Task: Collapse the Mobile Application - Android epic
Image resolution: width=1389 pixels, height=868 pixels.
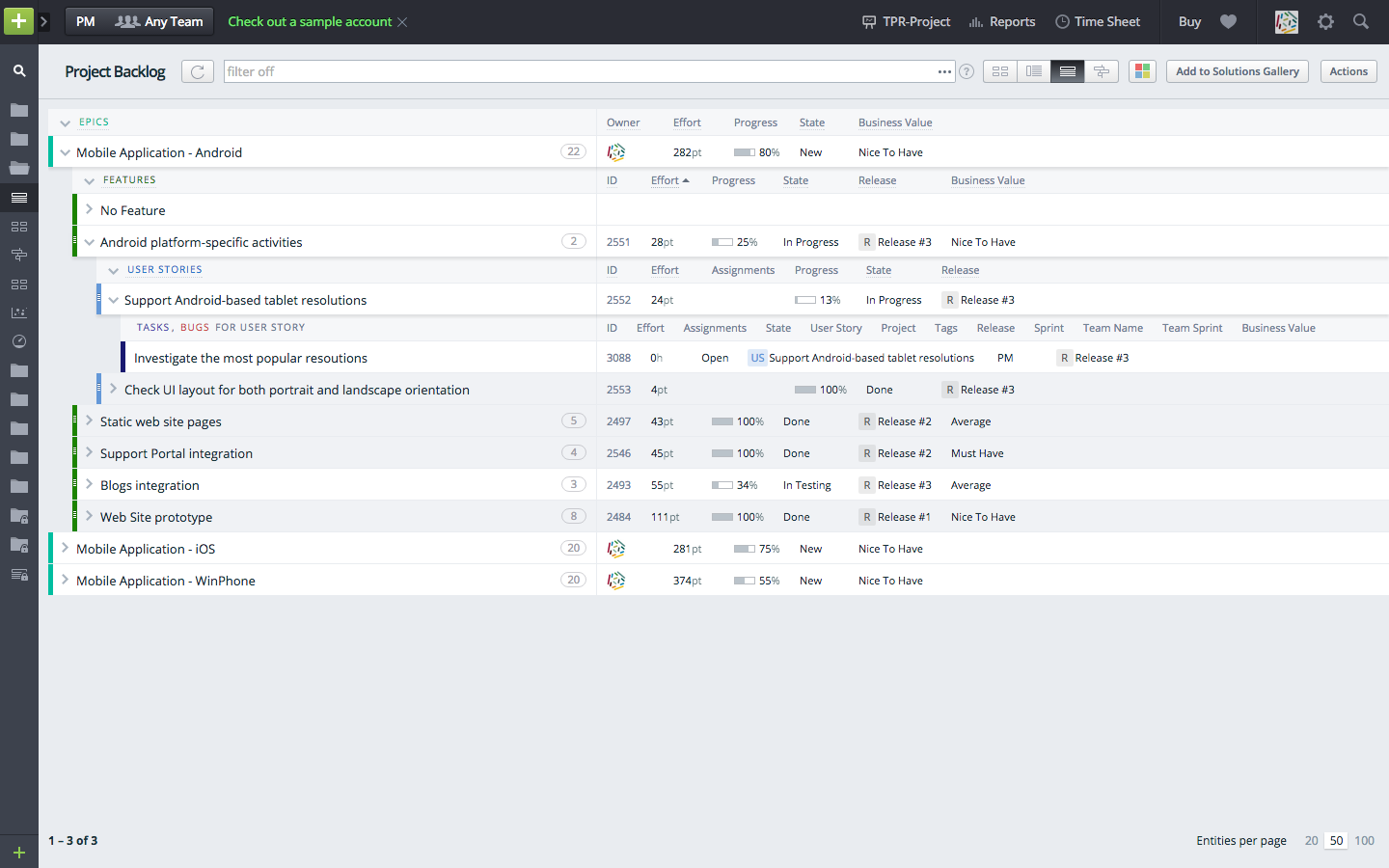Action: (x=64, y=151)
